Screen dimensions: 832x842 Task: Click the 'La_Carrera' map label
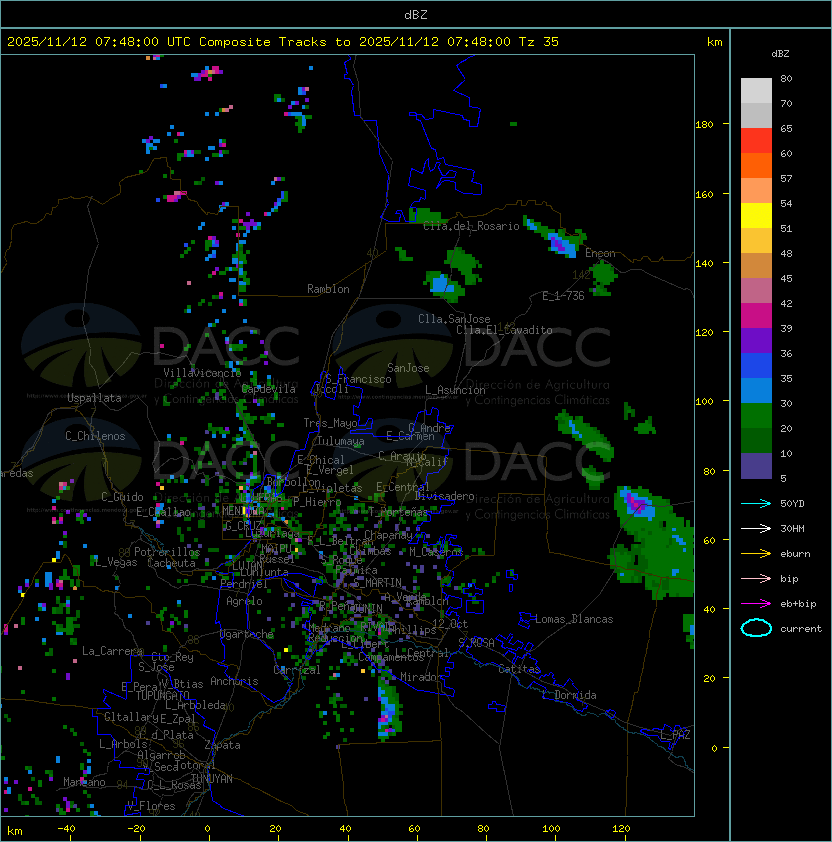[112, 651]
